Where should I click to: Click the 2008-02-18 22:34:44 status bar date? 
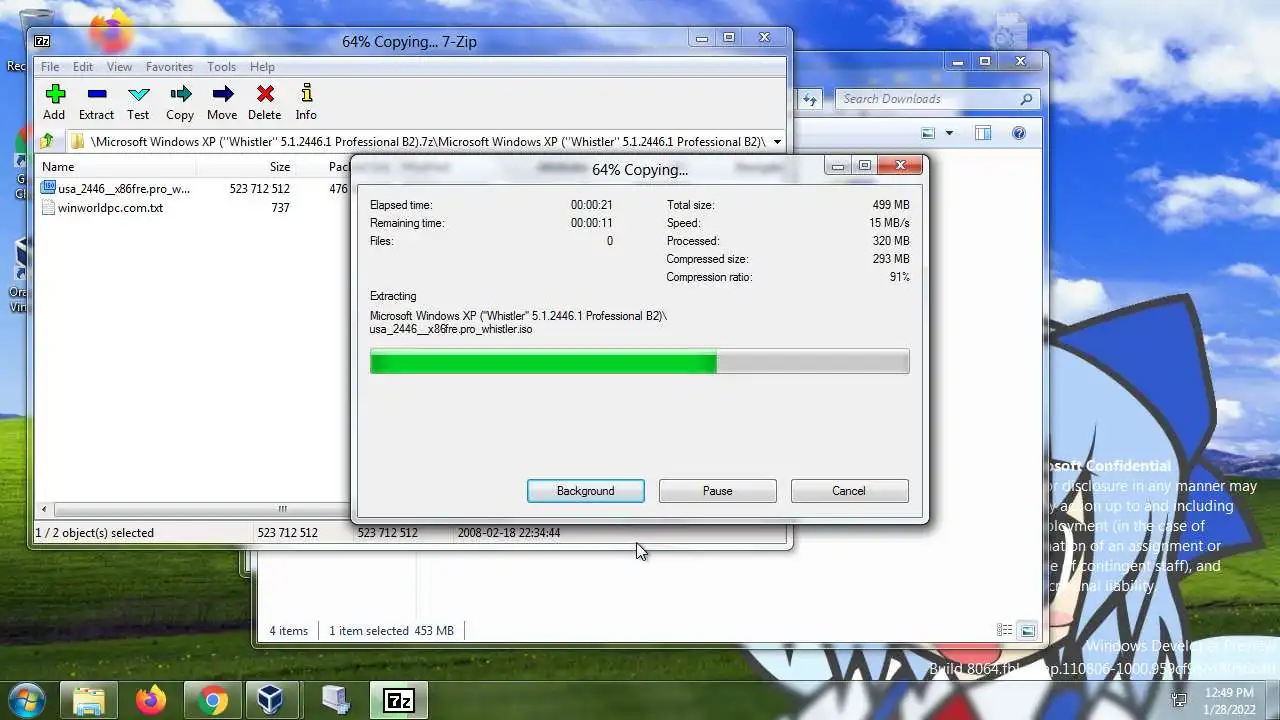pos(508,533)
